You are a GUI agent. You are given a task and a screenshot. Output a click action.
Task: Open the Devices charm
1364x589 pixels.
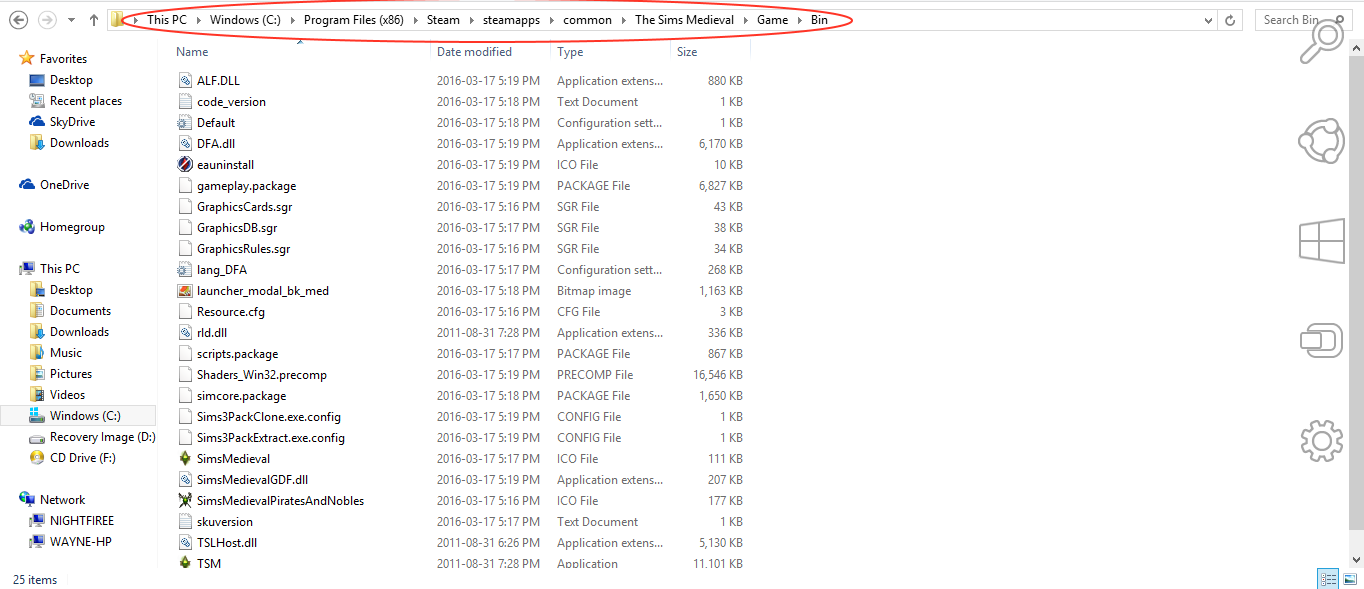(1321, 340)
